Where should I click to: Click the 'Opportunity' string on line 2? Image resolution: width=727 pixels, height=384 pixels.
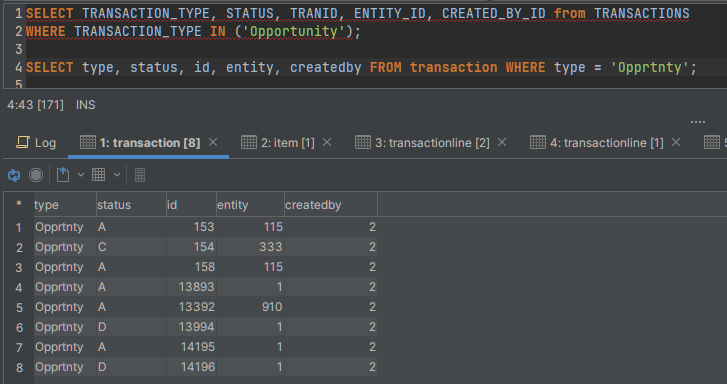(x=293, y=31)
